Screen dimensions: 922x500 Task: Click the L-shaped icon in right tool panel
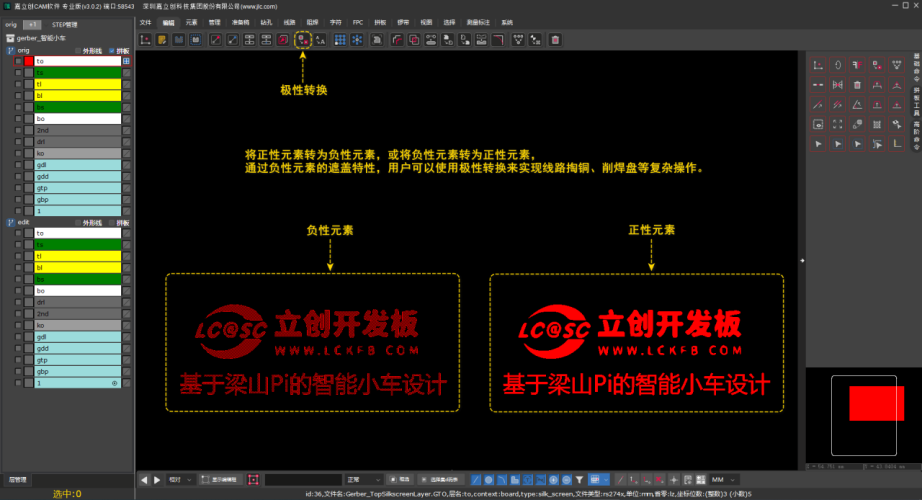tap(897, 144)
